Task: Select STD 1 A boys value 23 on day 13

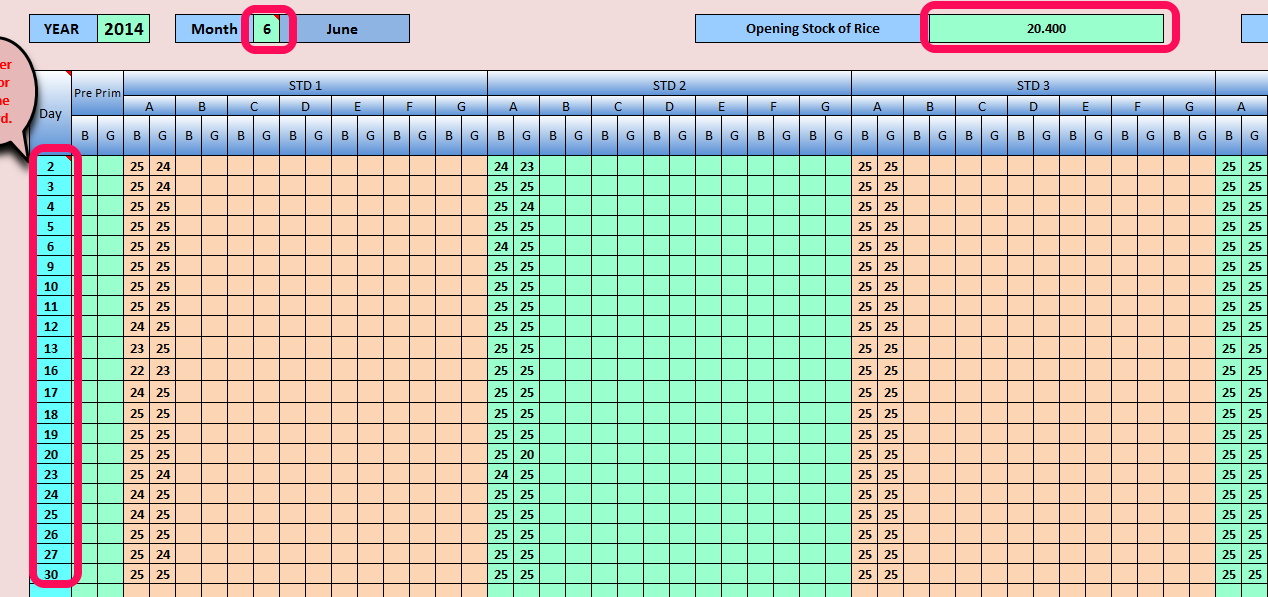Action: click(137, 348)
